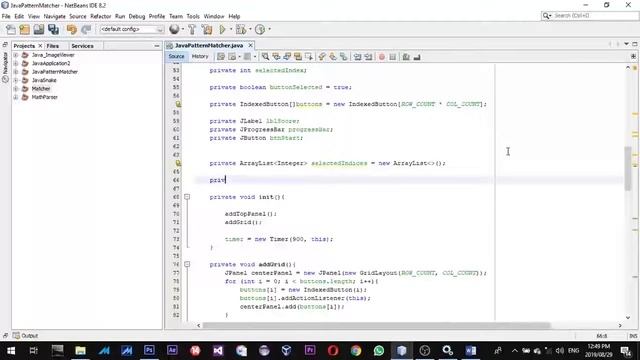Switch the editor to History view
Screen dimensions: 640x360
[200, 56]
